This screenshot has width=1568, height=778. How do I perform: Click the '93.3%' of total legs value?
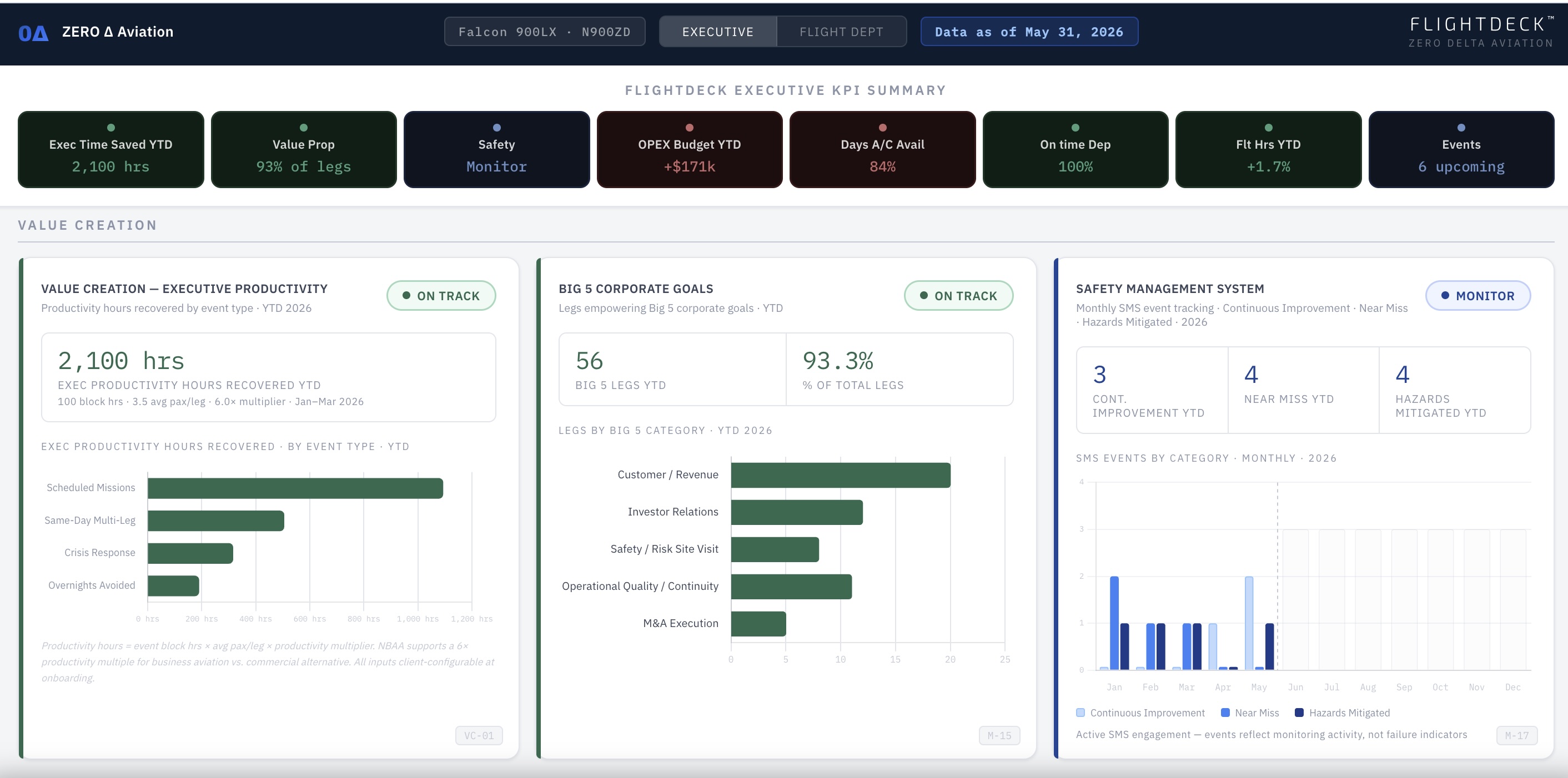[837, 361]
